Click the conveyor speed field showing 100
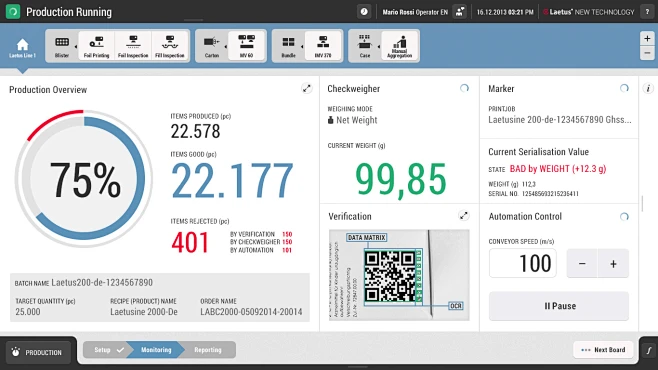This screenshot has height=370, width=658. point(523,263)
